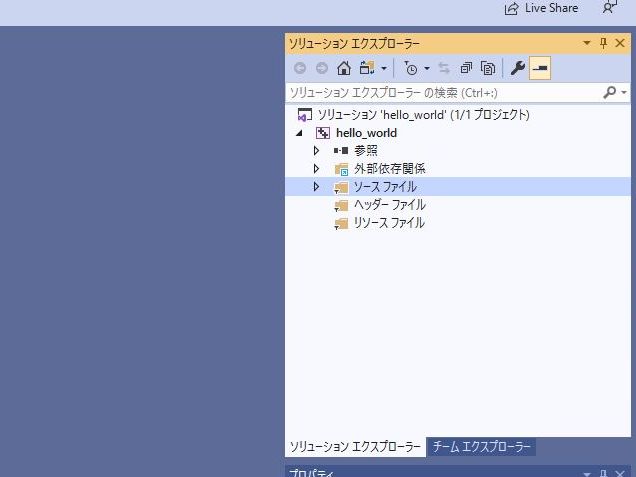This screenshot has height=477, width=636.
Task: Open the search options dropdown arrow
Action: 625,92
